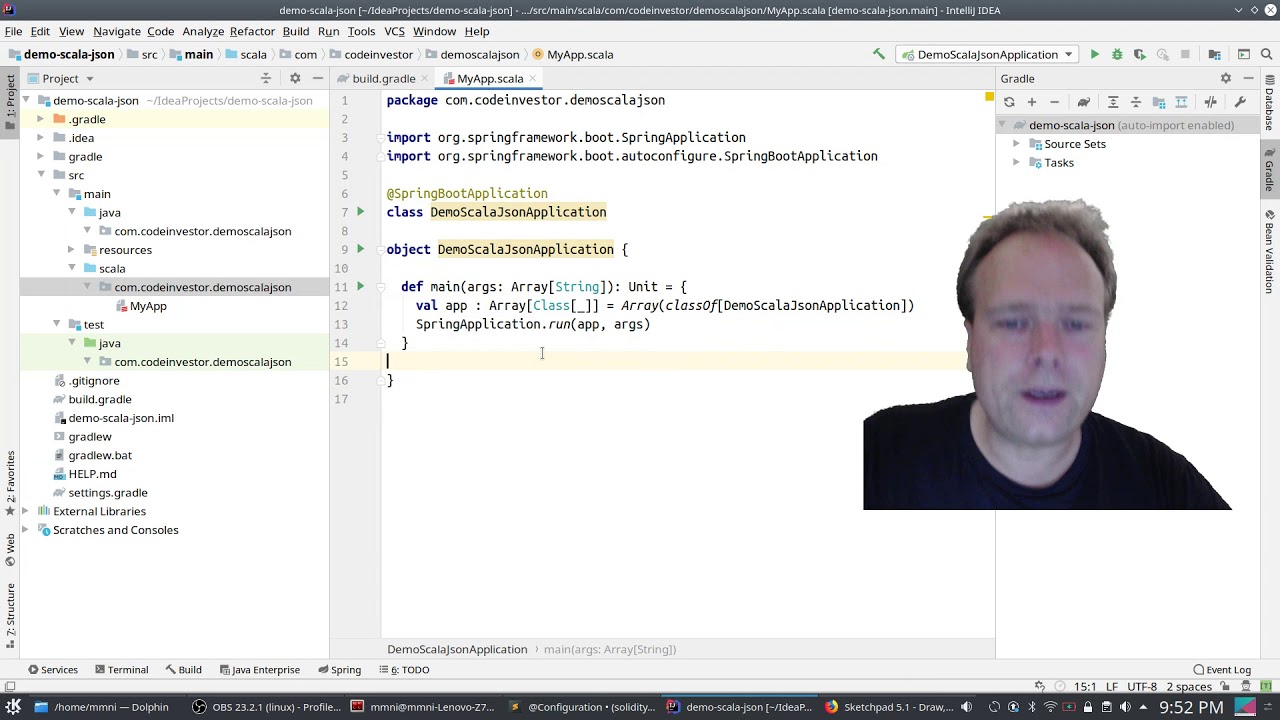Image resolution: width=1280 pixels, height=720 pixels.
Task: Select settings.gradle file
Action: 108,493
